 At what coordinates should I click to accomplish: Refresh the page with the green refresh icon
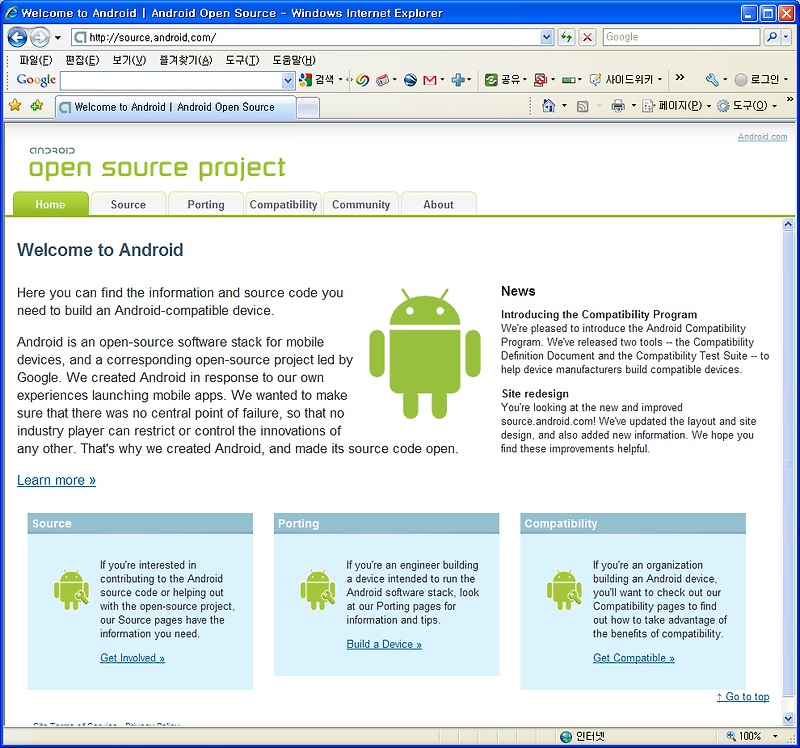tap(567, 37)
